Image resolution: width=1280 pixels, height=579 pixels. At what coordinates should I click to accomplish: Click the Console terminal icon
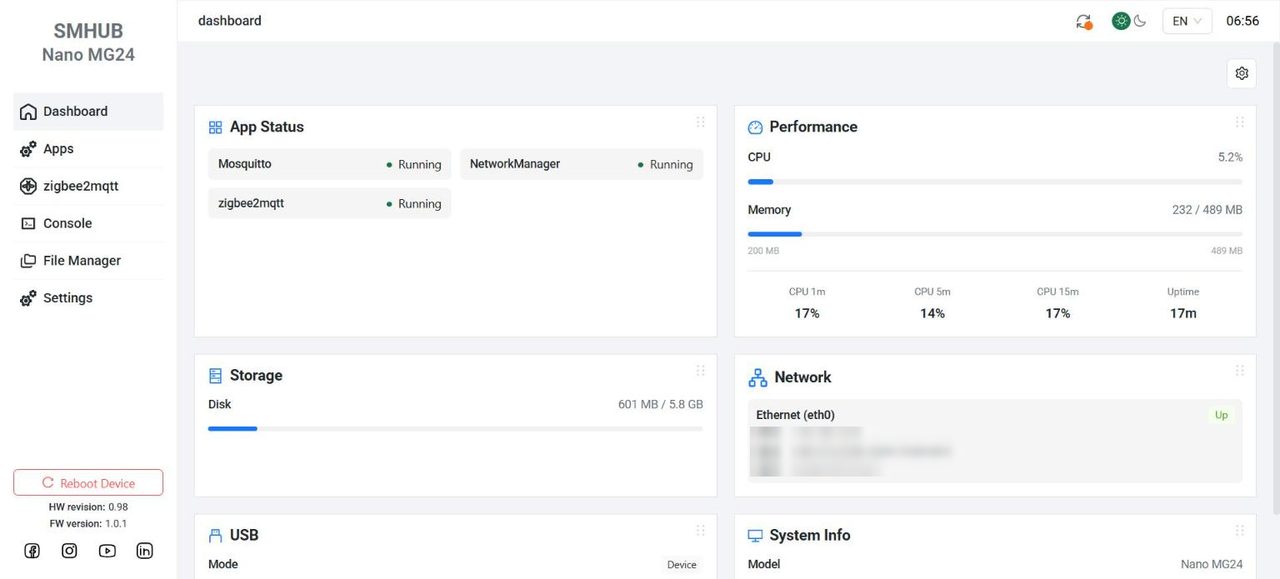(x=28, y=224)
